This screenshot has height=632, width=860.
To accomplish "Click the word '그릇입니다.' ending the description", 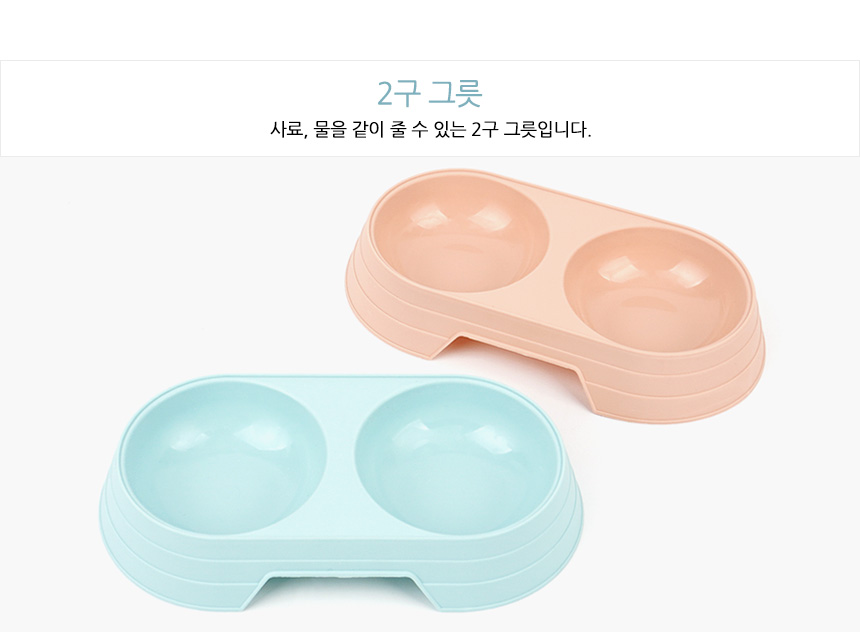I will [547, 130].
